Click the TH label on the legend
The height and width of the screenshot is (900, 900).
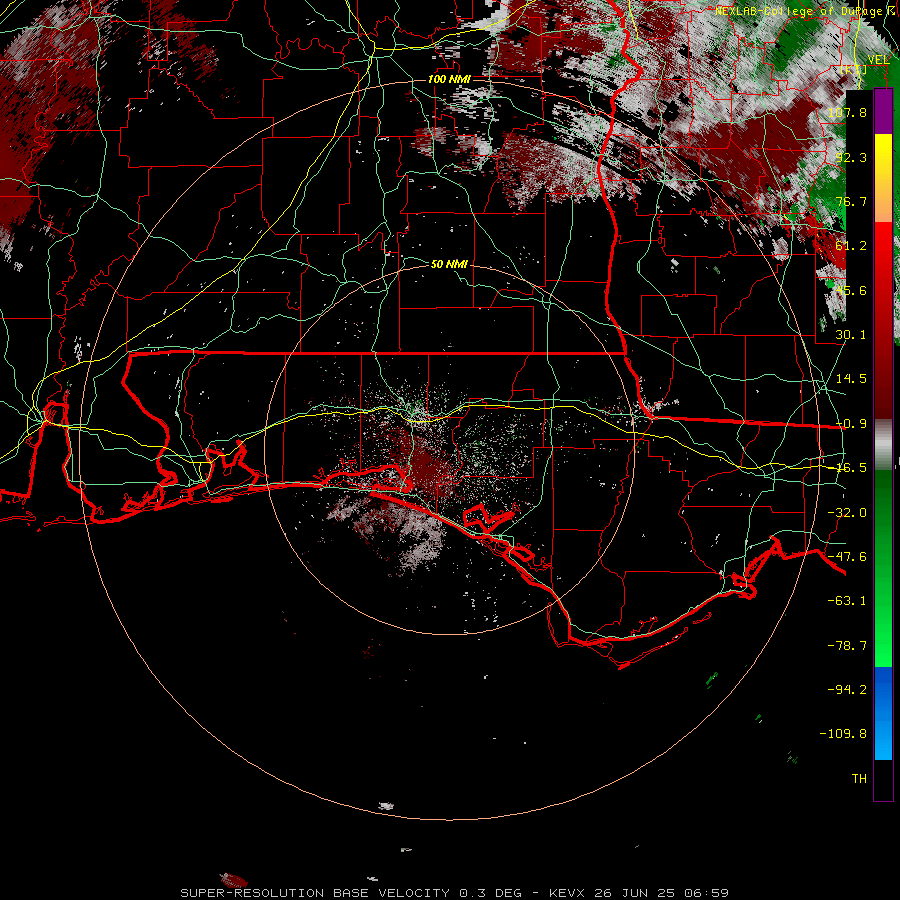pos(859,779)
